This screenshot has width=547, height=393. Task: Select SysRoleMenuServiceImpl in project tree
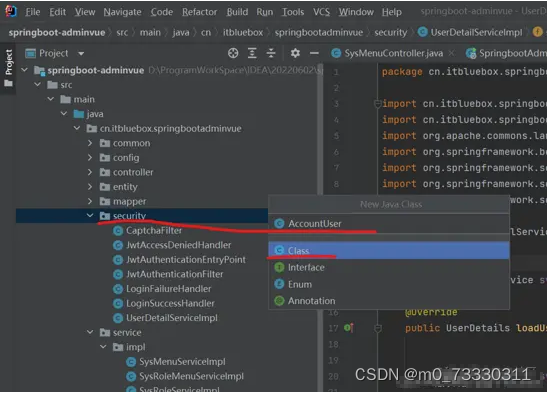191,376
